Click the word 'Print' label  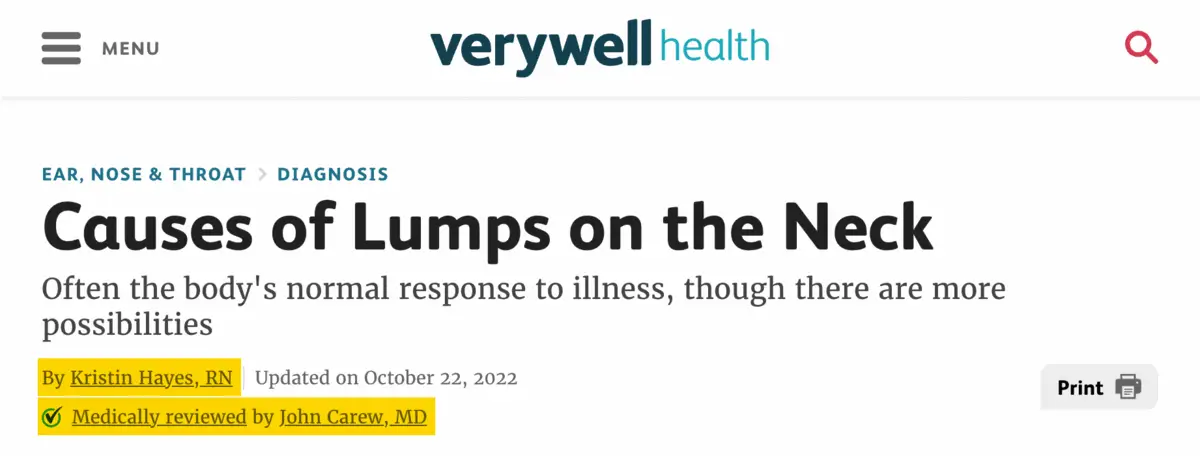pyautogui.click(x=1080, y=387)
